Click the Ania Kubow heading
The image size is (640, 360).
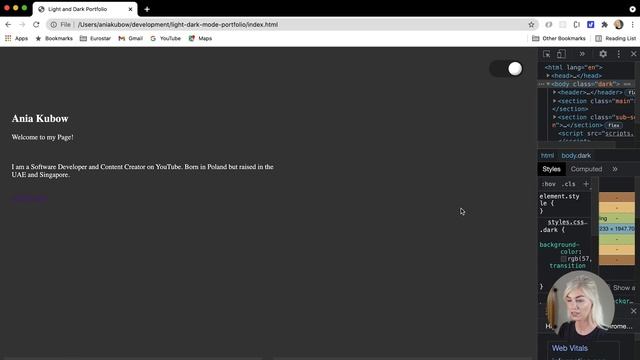40,119
